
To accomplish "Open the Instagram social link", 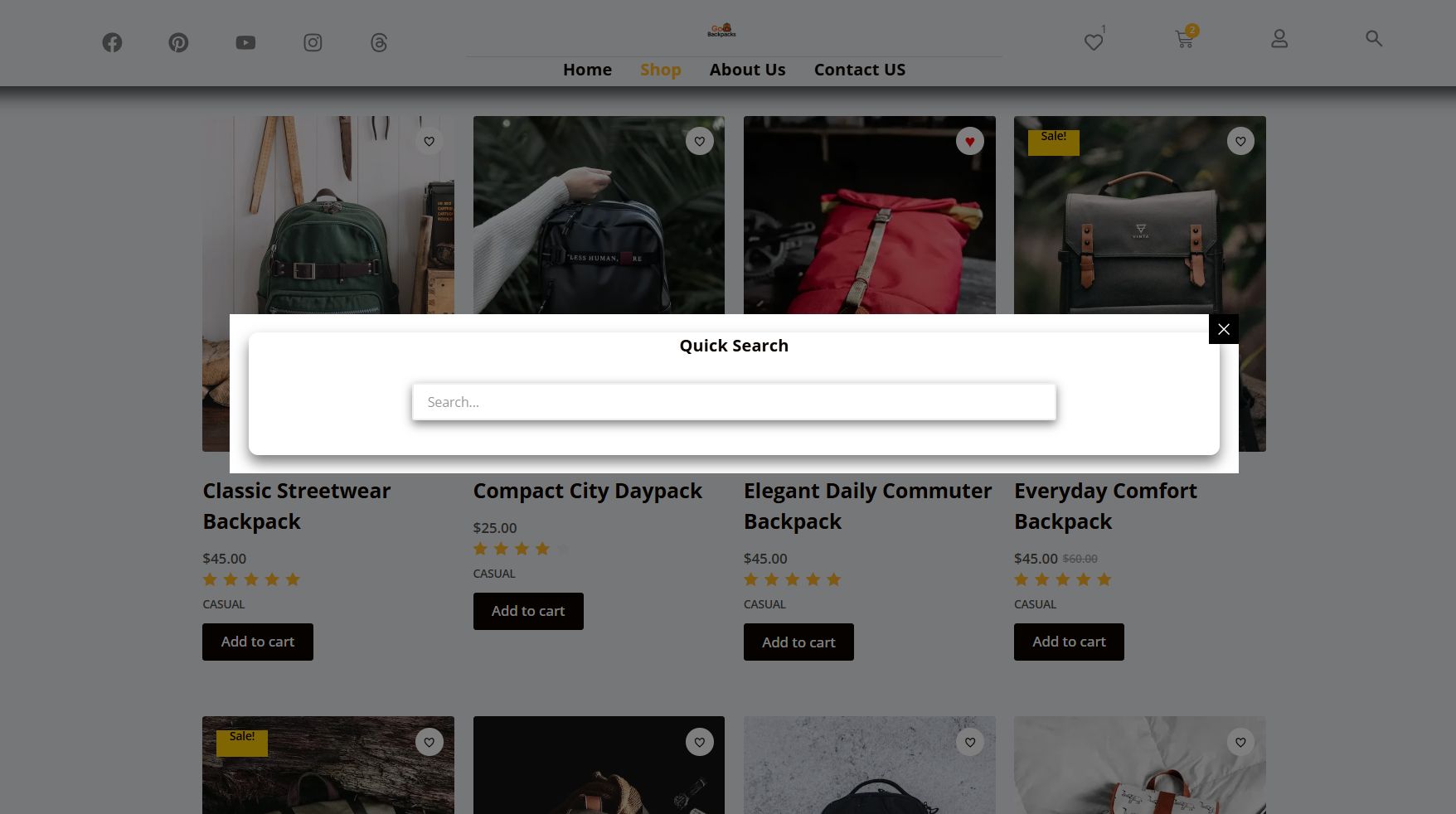I will (x=313, y=42).
